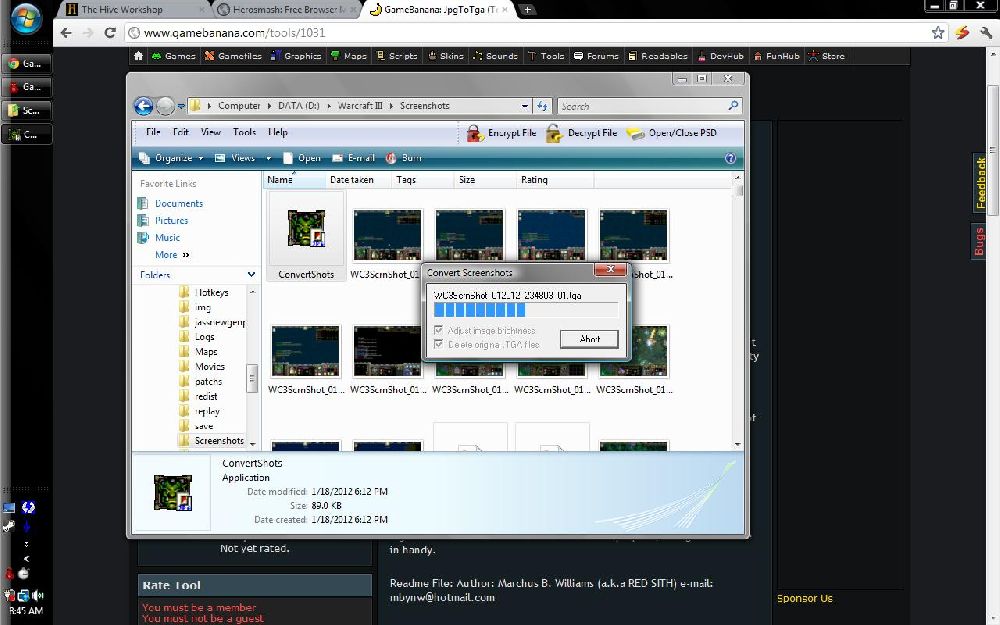Click the E-mail toolbar button
Screen dimensions: 1000x625
click(x=353, y=158)
